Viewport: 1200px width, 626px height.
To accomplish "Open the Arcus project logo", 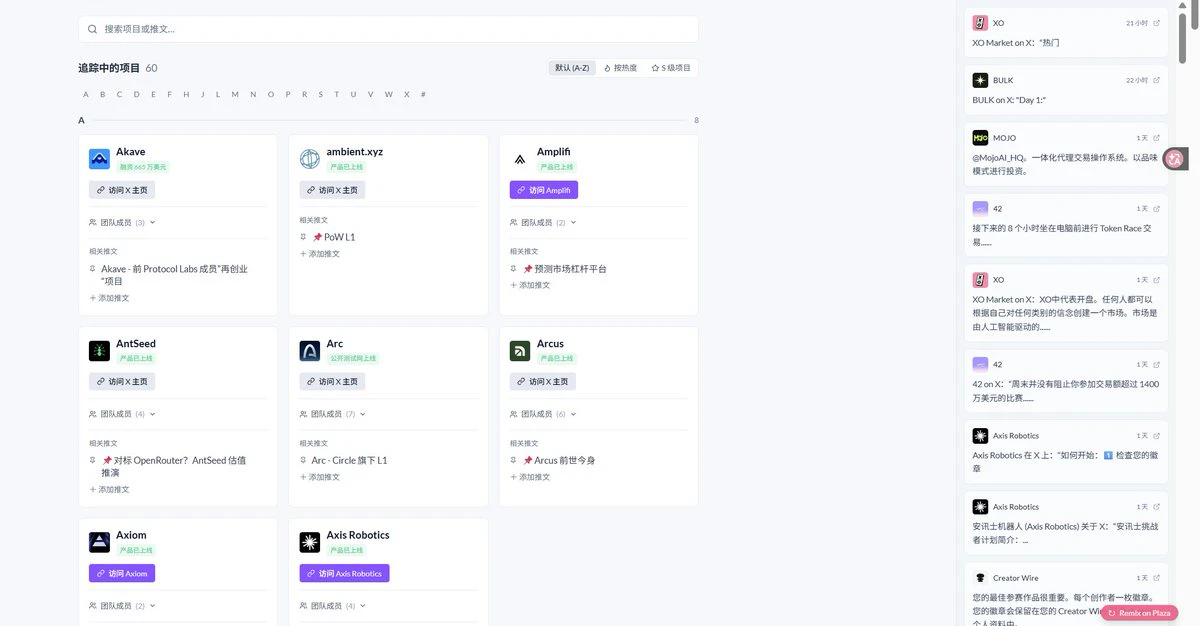I will [x=520, y=351].
